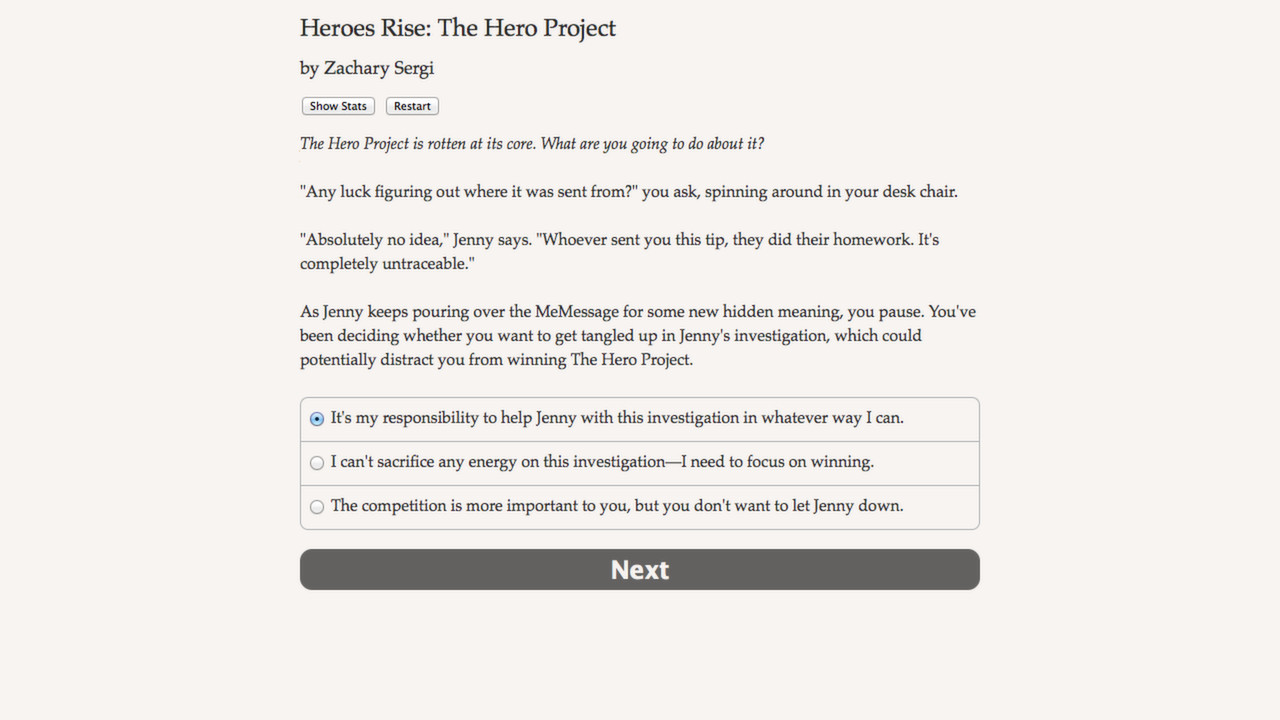This screenshot has height=720, width=1280.
Task: Click the game title Heroes Rise
Action: click(x=457, y=28)
